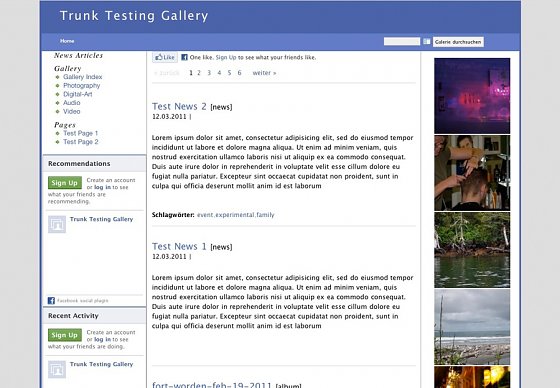Open the haircut photo thumbnail
This screenshot has height=388, width=560.
472,173
